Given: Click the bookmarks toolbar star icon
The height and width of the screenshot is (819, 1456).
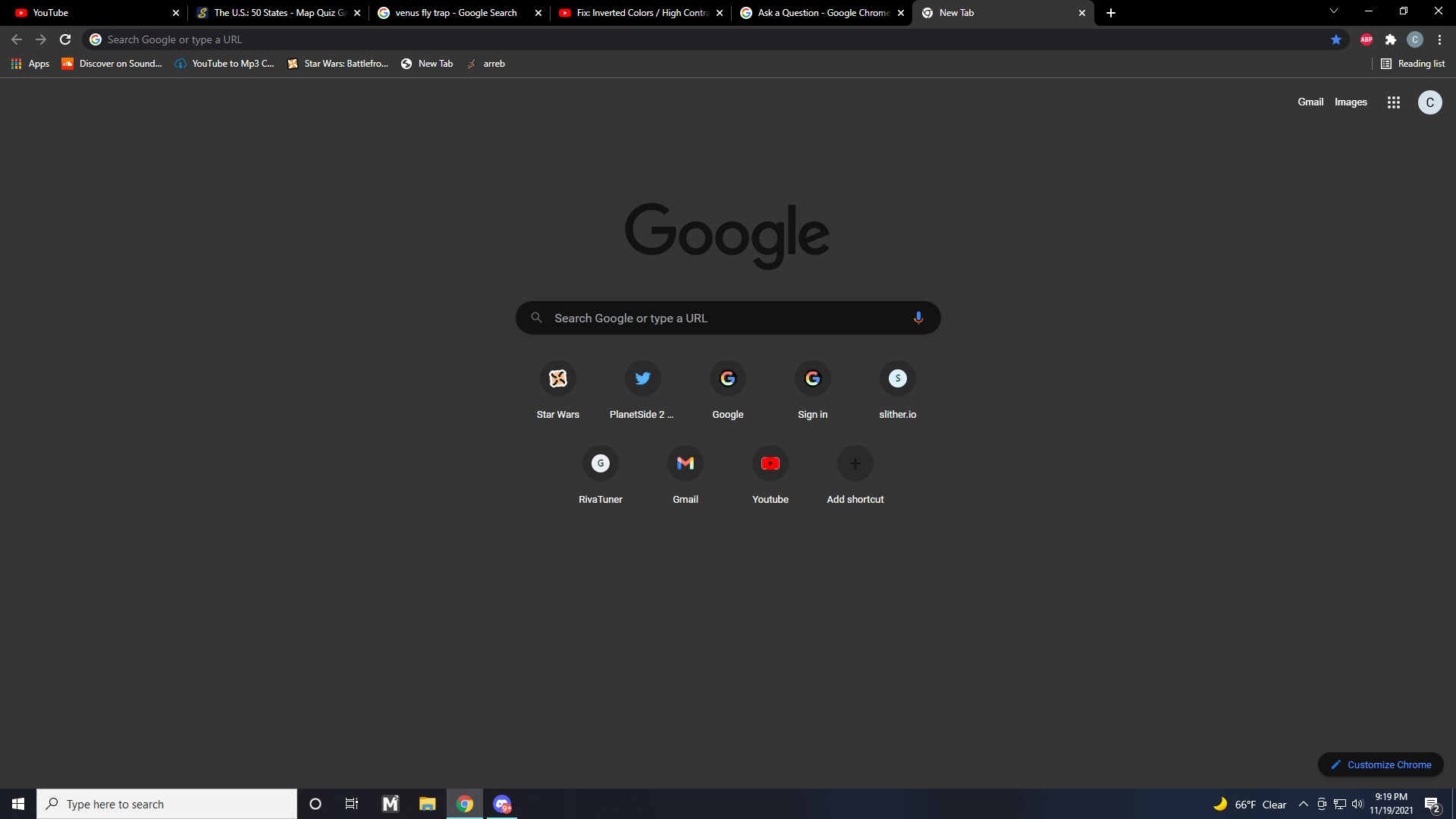Looking at the screenshot, I should [x=1334, y=39].
